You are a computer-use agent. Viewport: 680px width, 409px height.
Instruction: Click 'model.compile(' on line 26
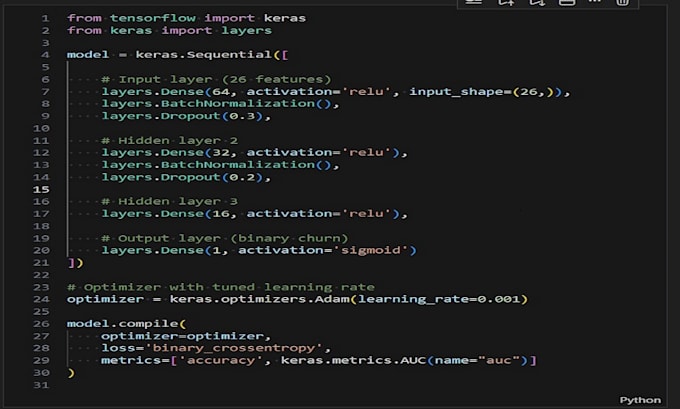point(126,324)
